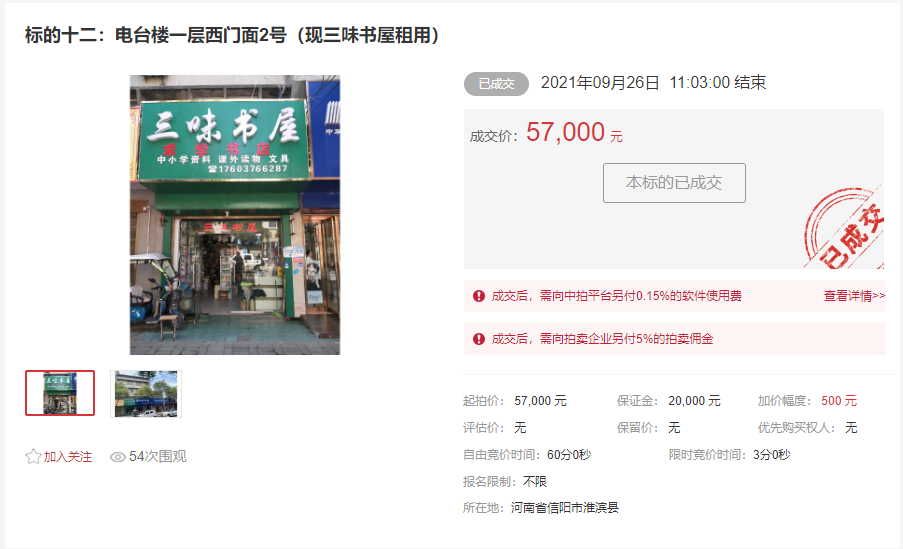The height and width of the screenshot is (549, 903).
Task: Click the auction title 标的十二 heading
Action: 232,36
